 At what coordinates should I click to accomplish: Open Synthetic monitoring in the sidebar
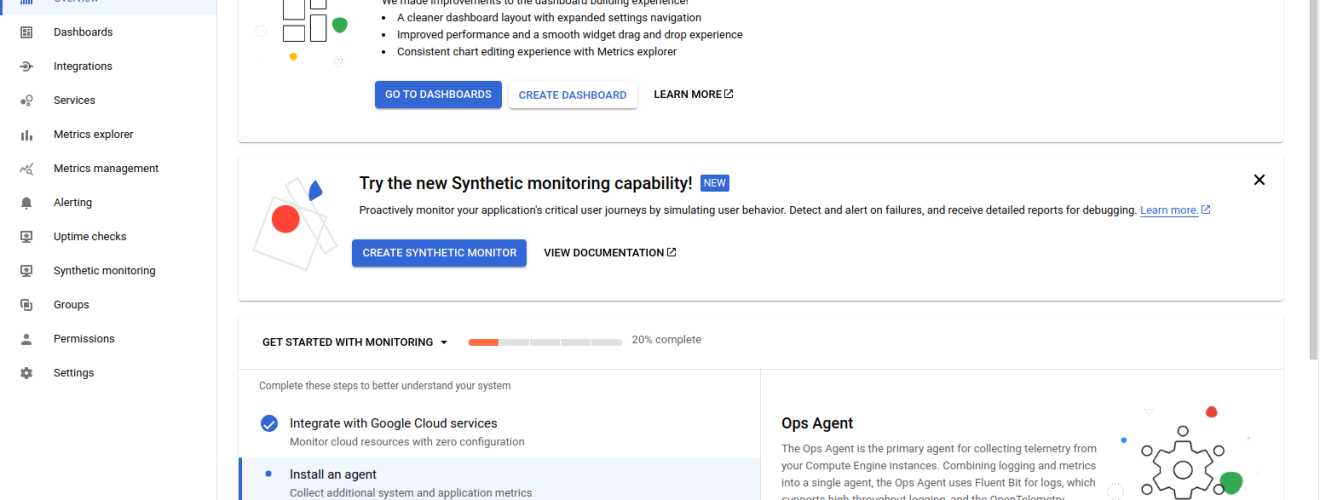tap(104, 270)
